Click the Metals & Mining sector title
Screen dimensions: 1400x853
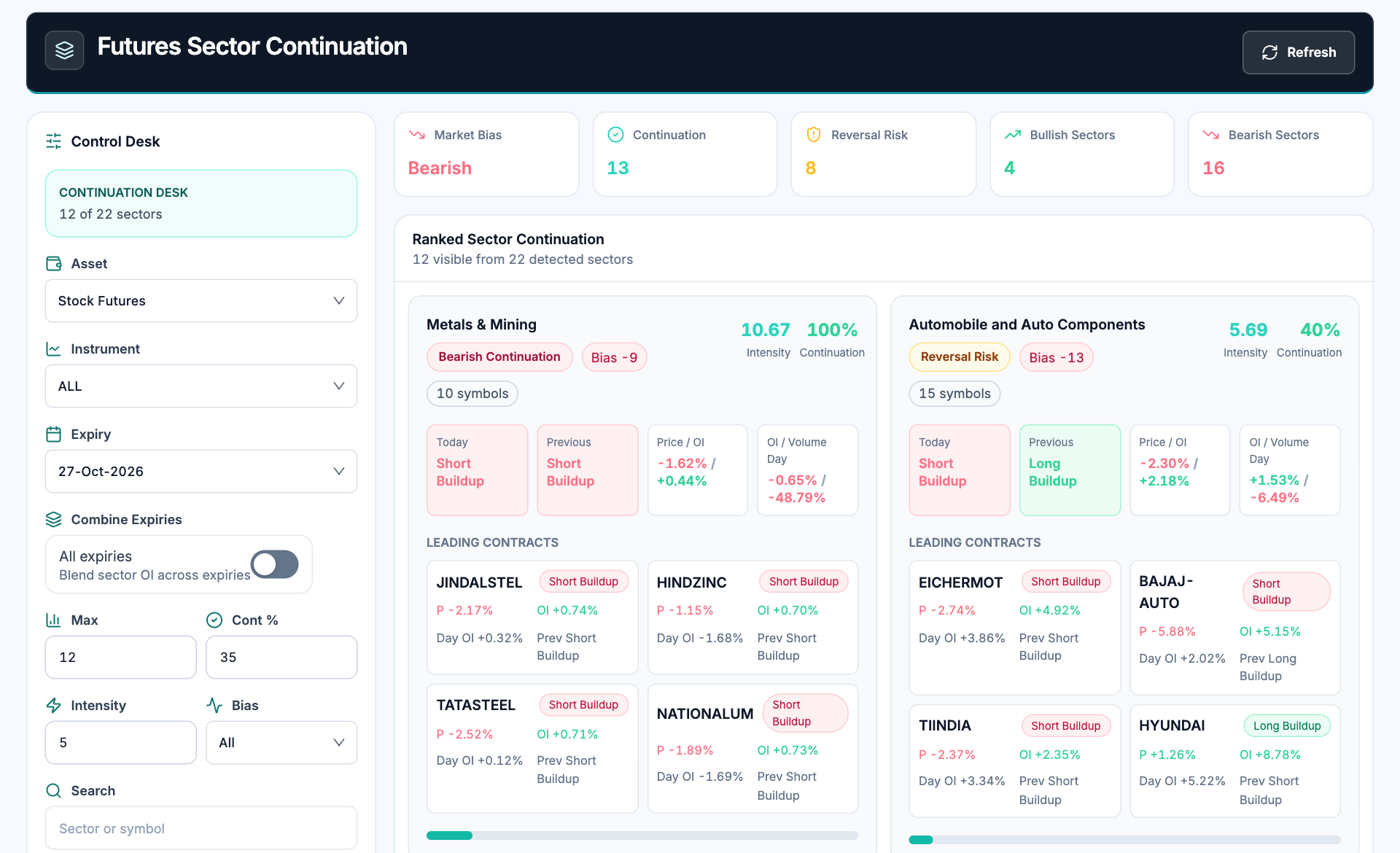pos(481,324)
